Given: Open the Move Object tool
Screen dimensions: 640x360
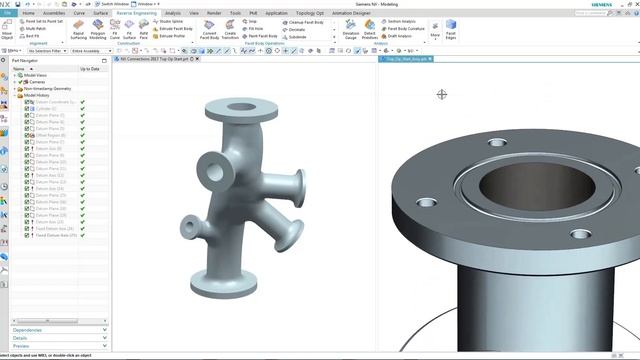Looking at the screenshot, I should 7,29.
